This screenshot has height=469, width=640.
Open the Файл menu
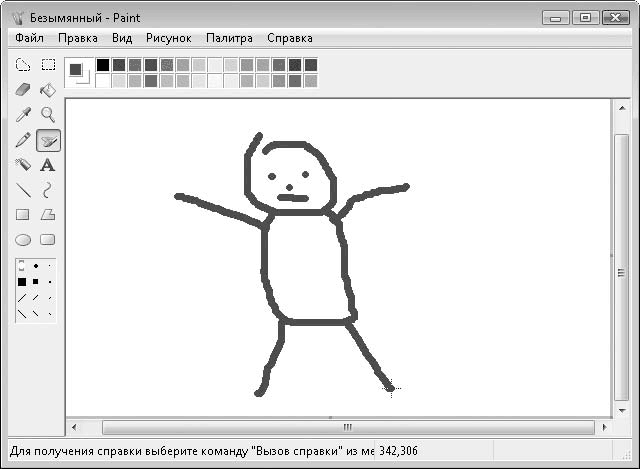[29, 38]
